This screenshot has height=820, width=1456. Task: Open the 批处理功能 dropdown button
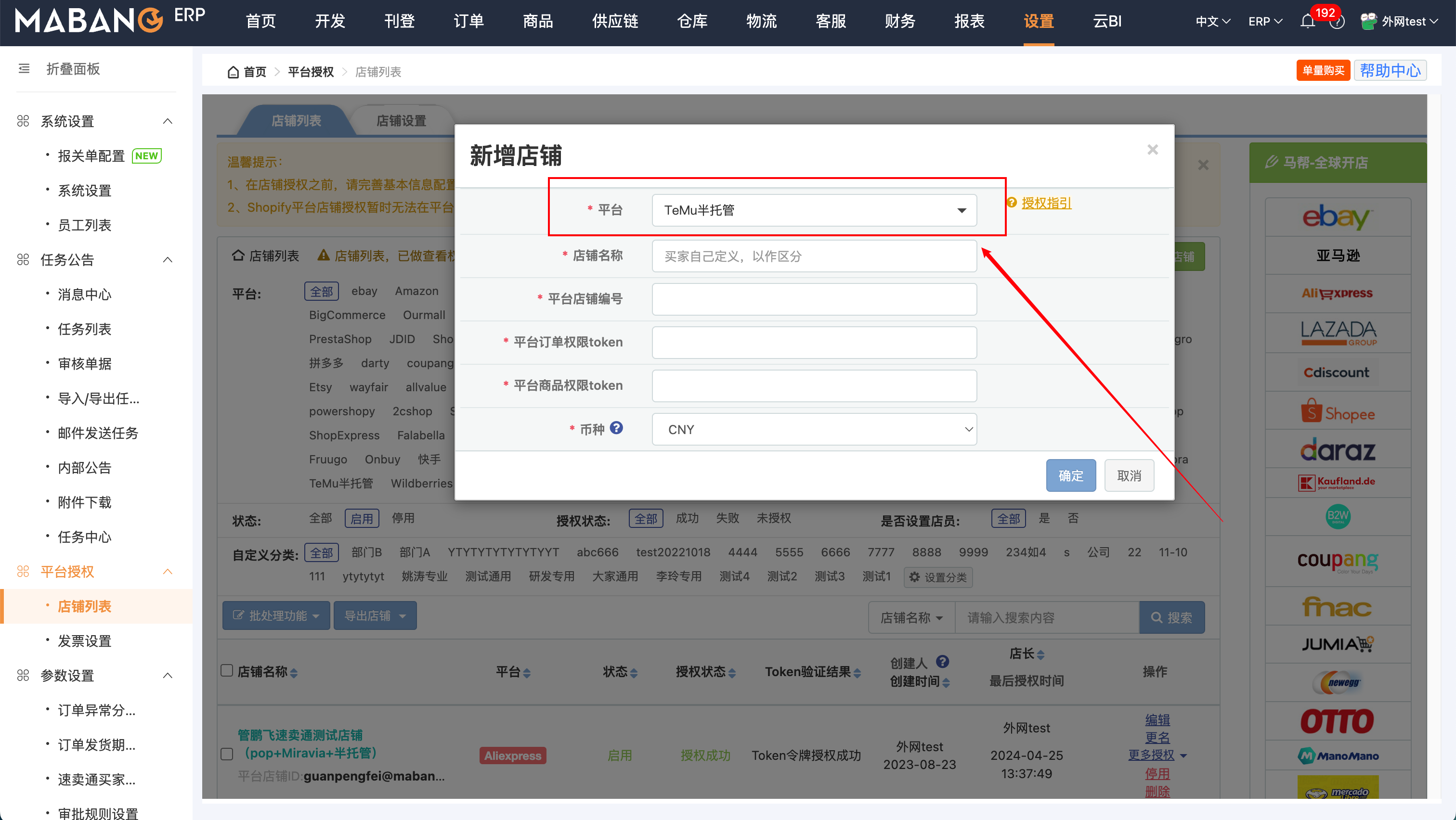[276, 615]
